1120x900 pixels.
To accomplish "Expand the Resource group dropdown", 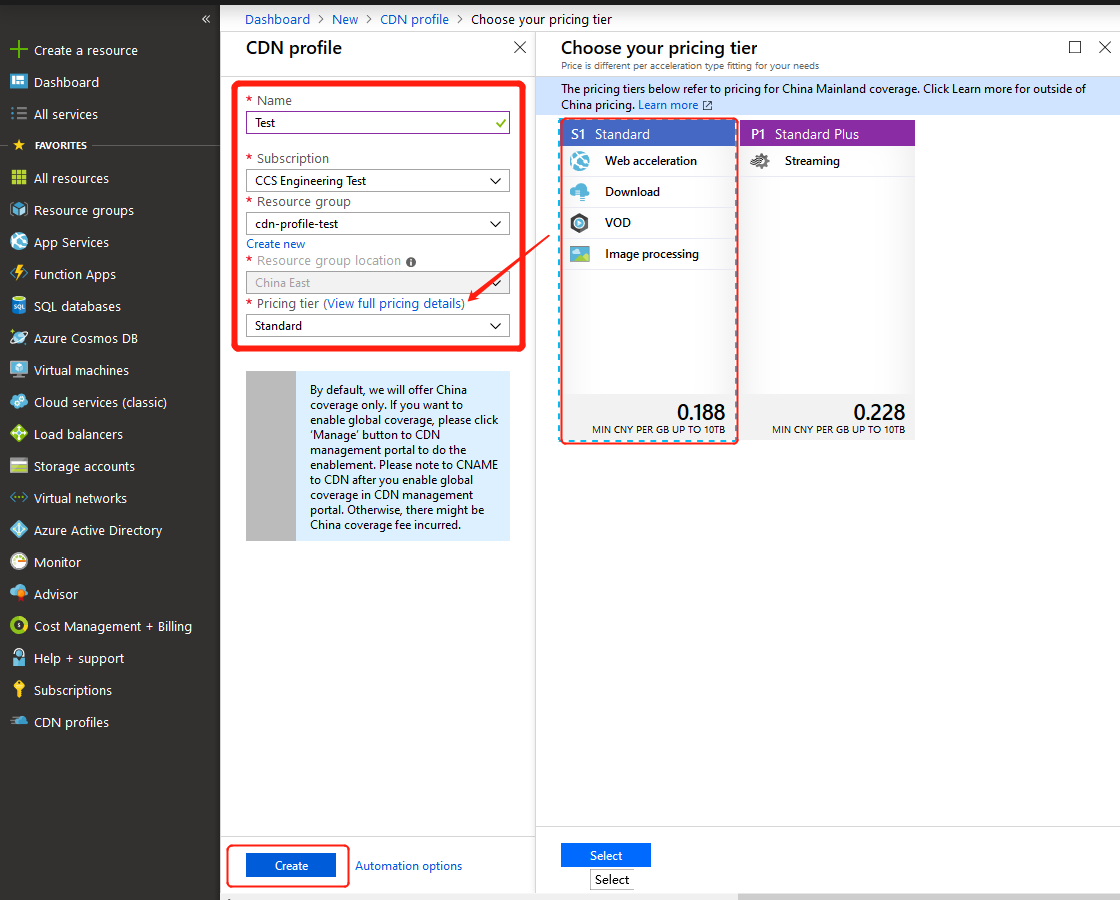I will point(377,224).
